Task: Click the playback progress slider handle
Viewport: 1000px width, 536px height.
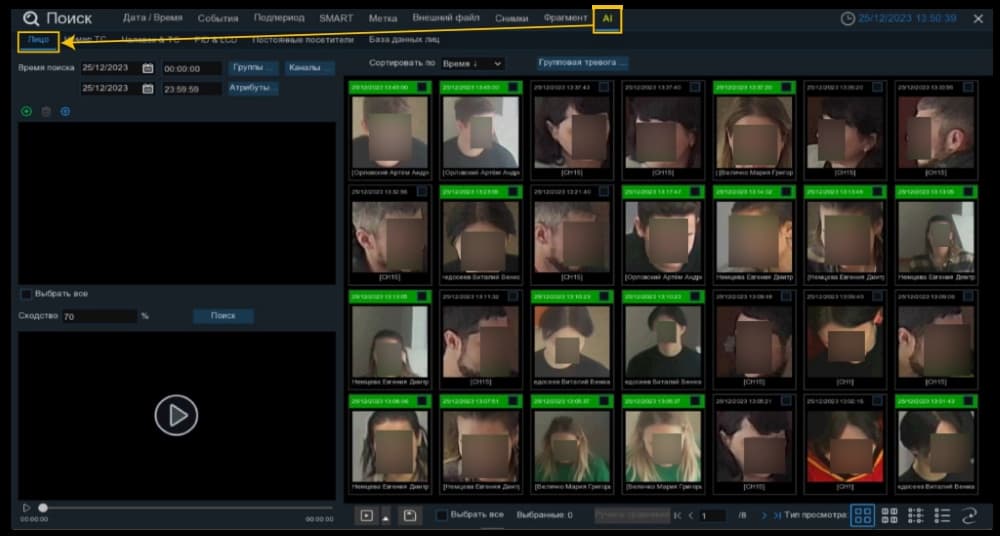Action: 43,508
